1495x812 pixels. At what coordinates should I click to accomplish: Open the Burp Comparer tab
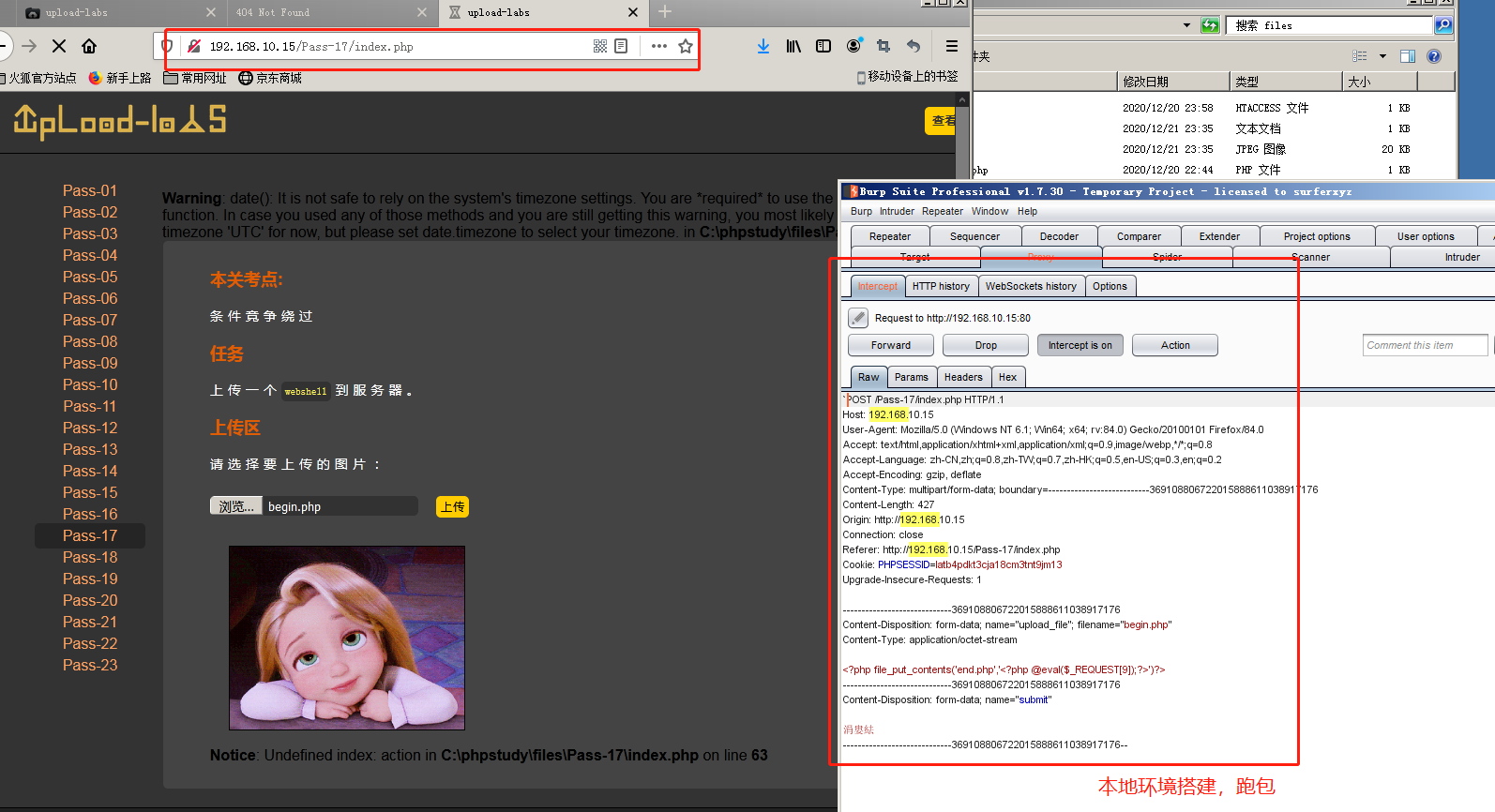tap(1139, 236)
